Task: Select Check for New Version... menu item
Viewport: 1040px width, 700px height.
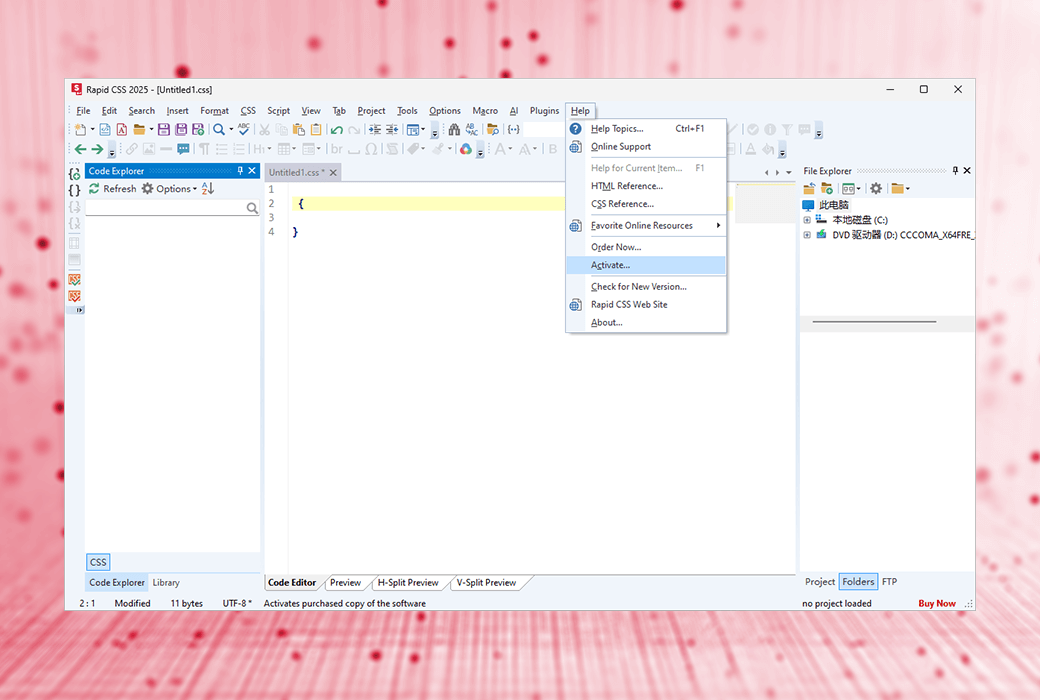Action: tap(646, 287)
